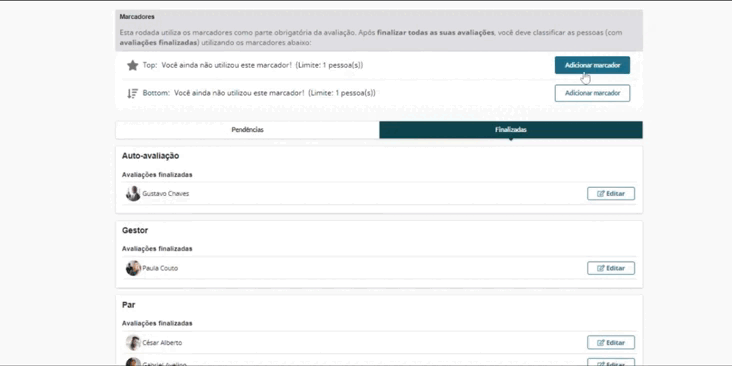732x366 pixels.
Task: Click the Bottom marker status text
Action: 259,93
